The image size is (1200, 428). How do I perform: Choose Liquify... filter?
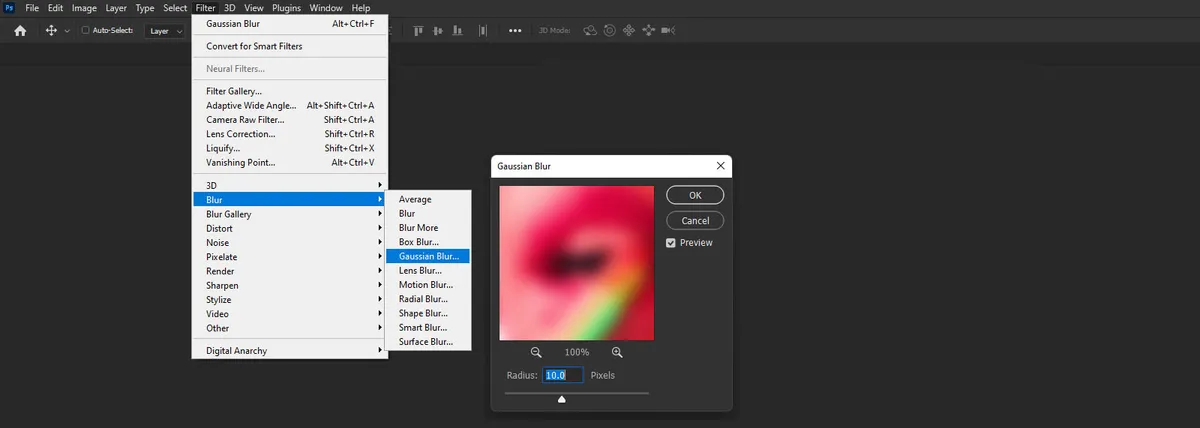pyautogui.click(x=290, y=148)
